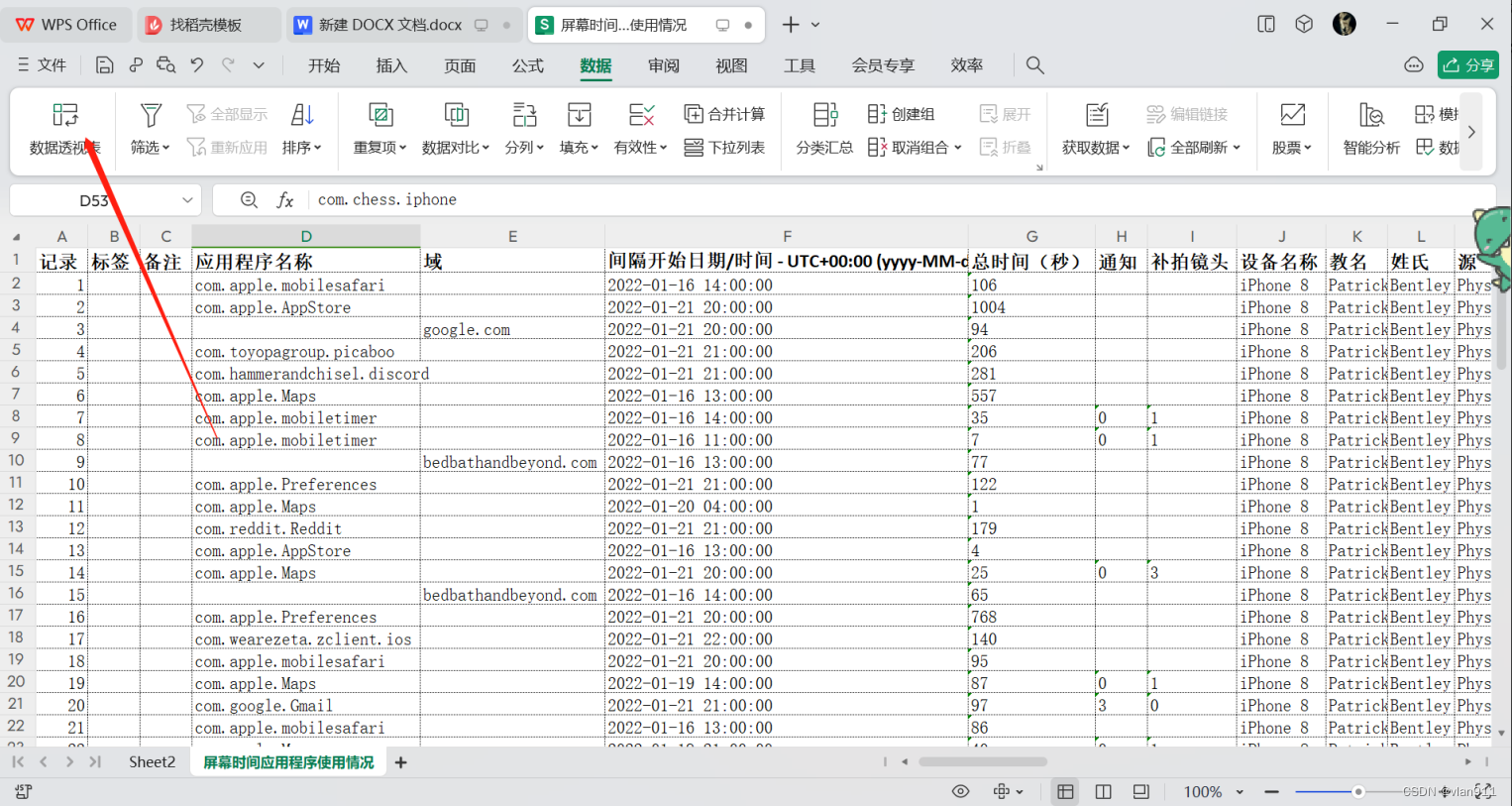This screenshot has height=806, width=1512.
Task: Click the Fill (填充) icon
Action: click(x=579, y=115)
